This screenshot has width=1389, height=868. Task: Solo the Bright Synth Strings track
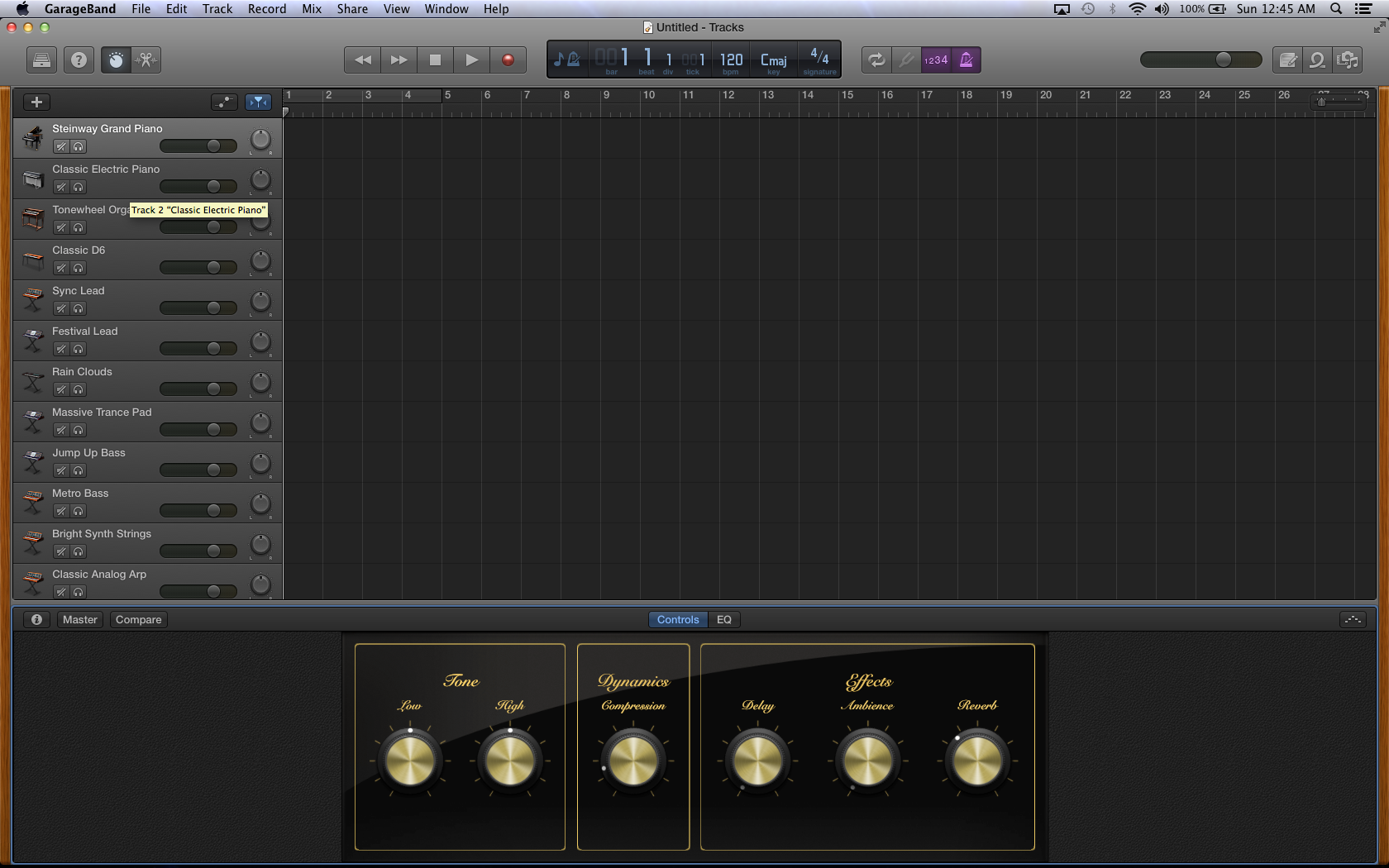[x=79, y=551]
